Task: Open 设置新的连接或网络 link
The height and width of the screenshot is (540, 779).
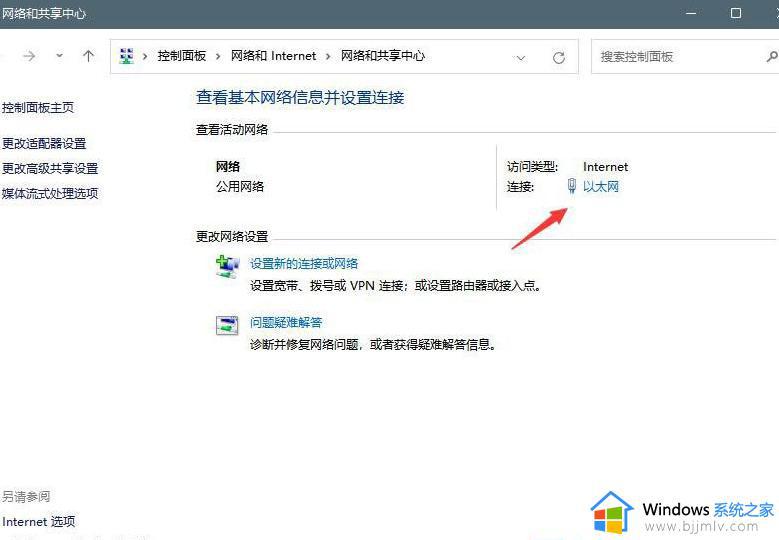Action: tap(304, 263)
